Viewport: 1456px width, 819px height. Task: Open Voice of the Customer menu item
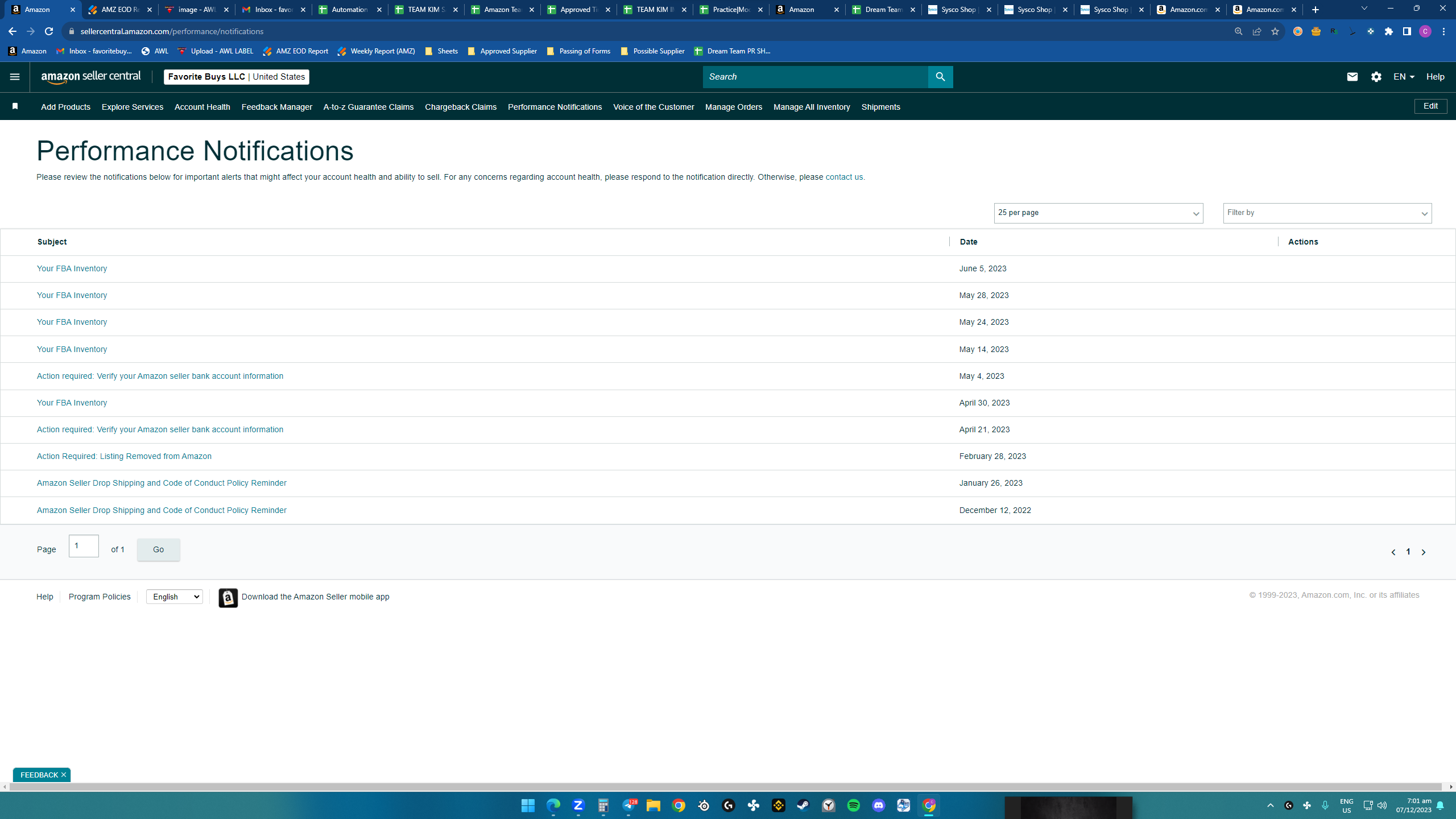(653, 107)
